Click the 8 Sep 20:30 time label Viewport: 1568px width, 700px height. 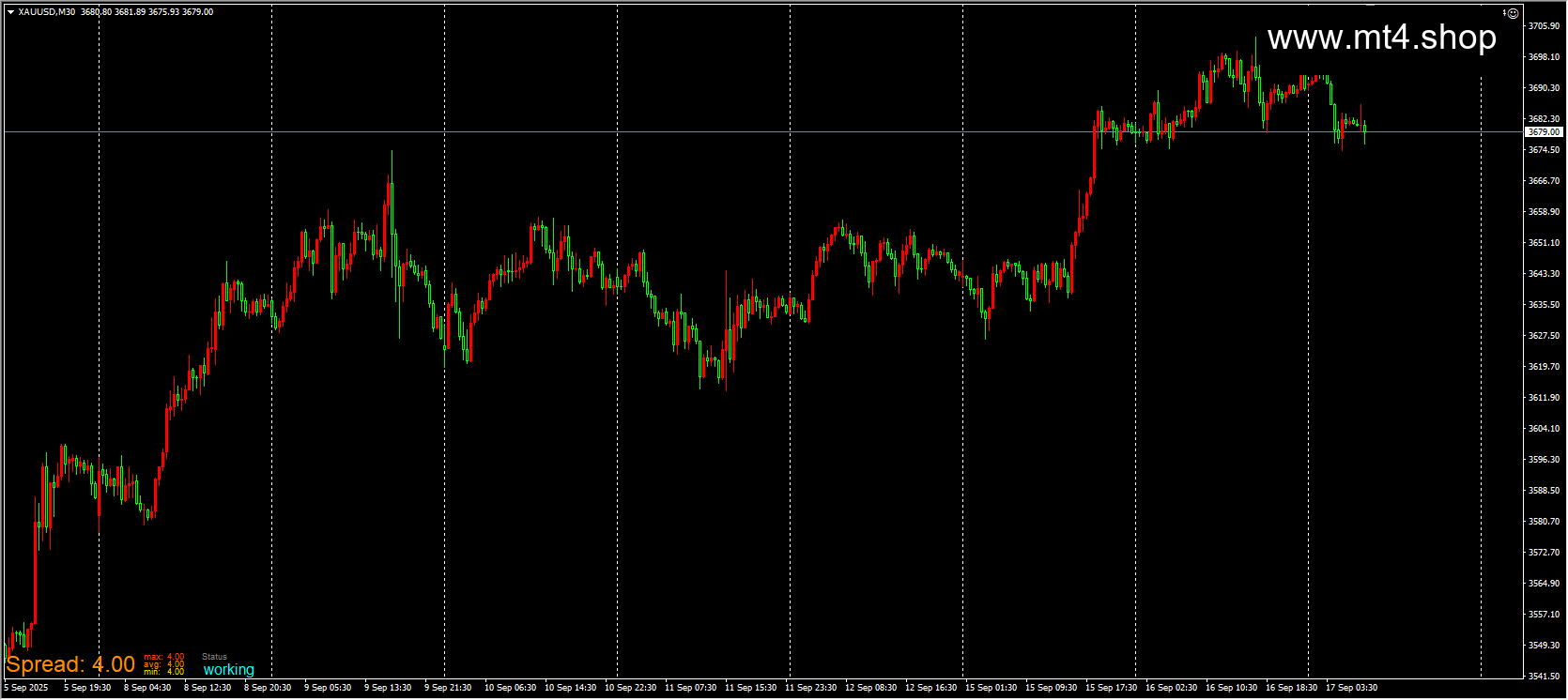[268, 688]
